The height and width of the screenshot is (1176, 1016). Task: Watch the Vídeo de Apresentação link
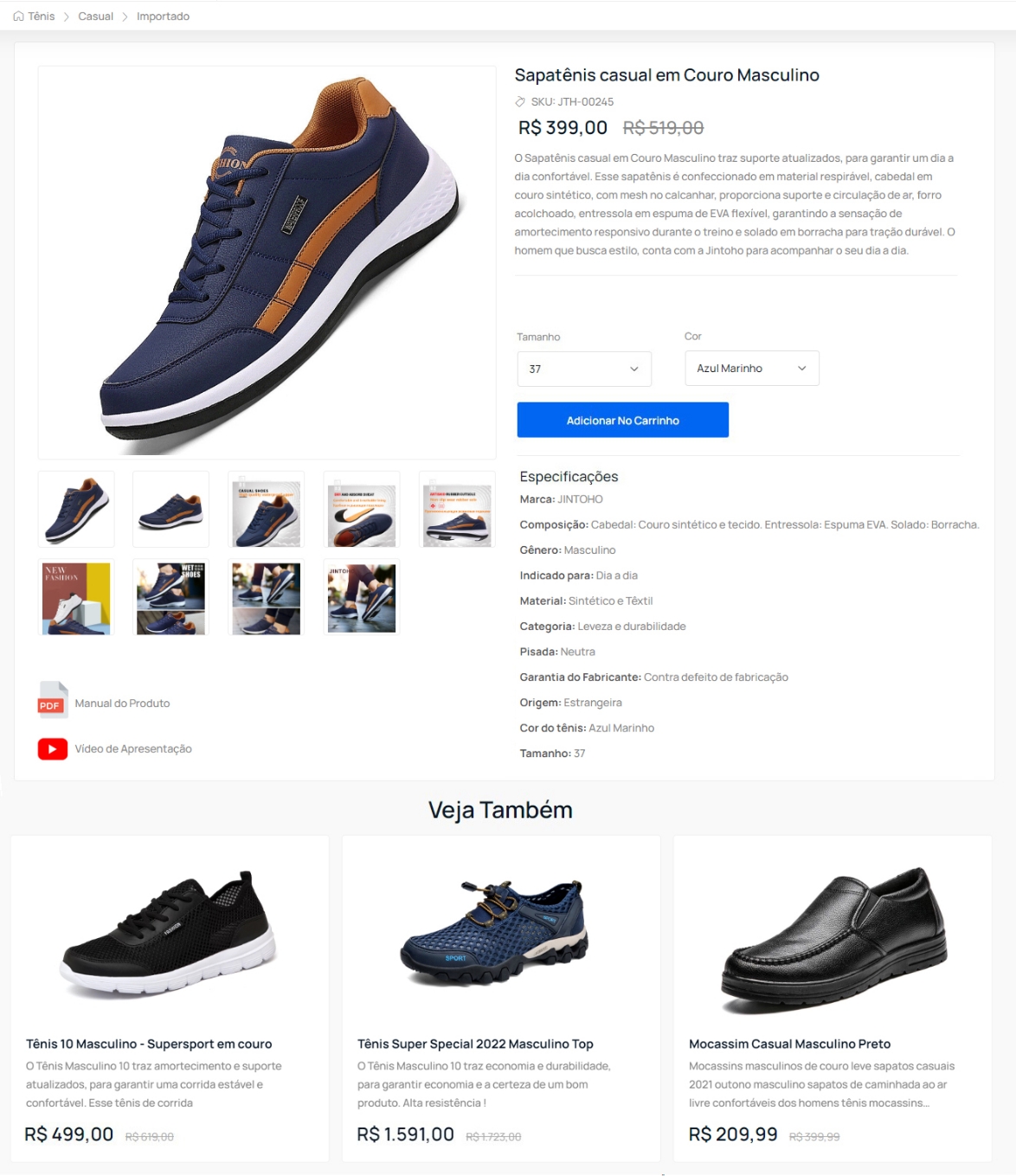[133, 749]
